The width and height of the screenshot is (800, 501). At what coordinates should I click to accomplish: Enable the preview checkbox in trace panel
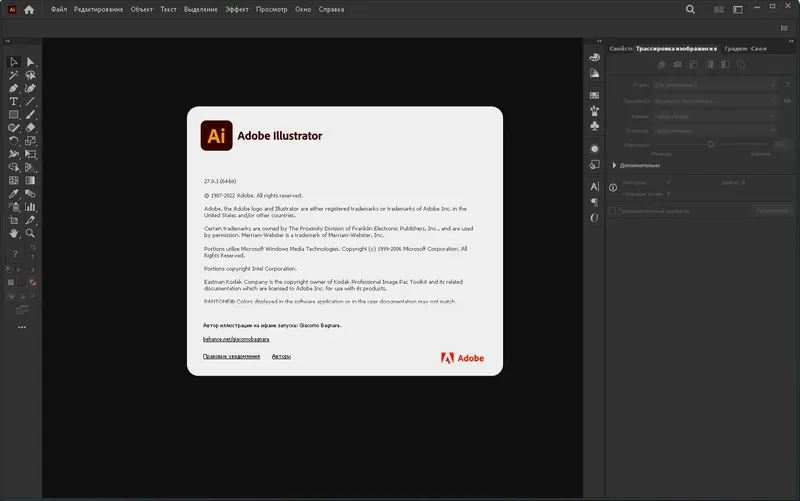613,211
